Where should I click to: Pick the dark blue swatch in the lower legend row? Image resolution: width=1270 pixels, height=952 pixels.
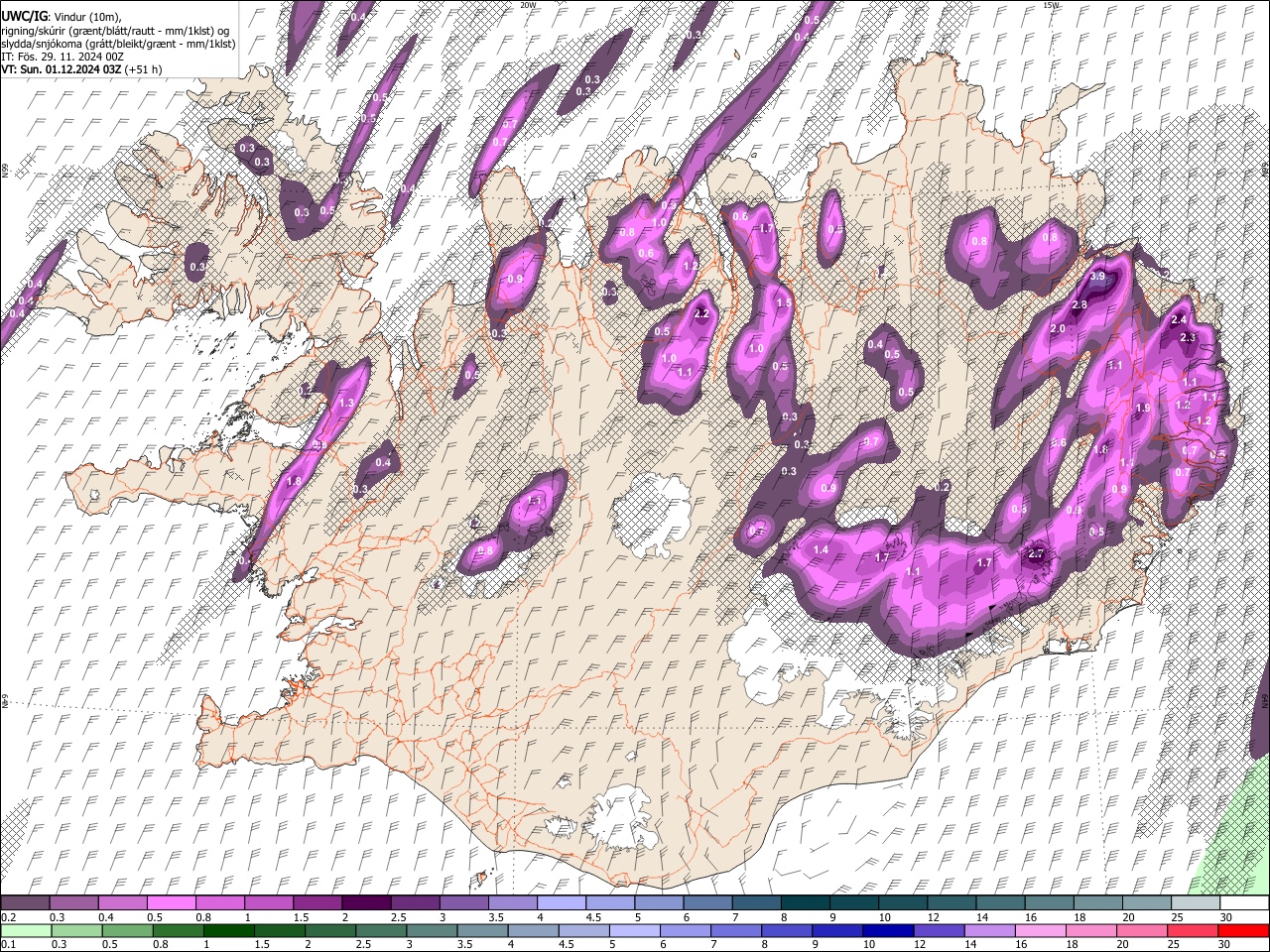[x=888, y=930]
